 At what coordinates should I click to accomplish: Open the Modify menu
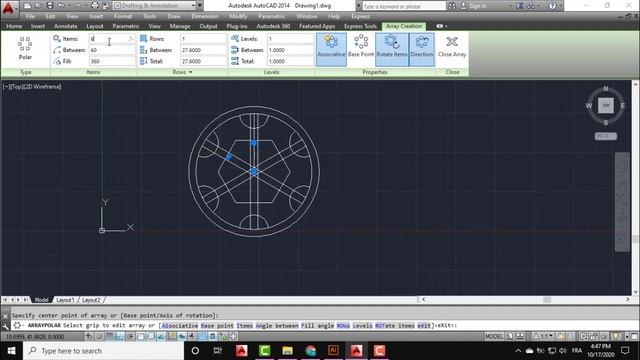coord(238,16)
